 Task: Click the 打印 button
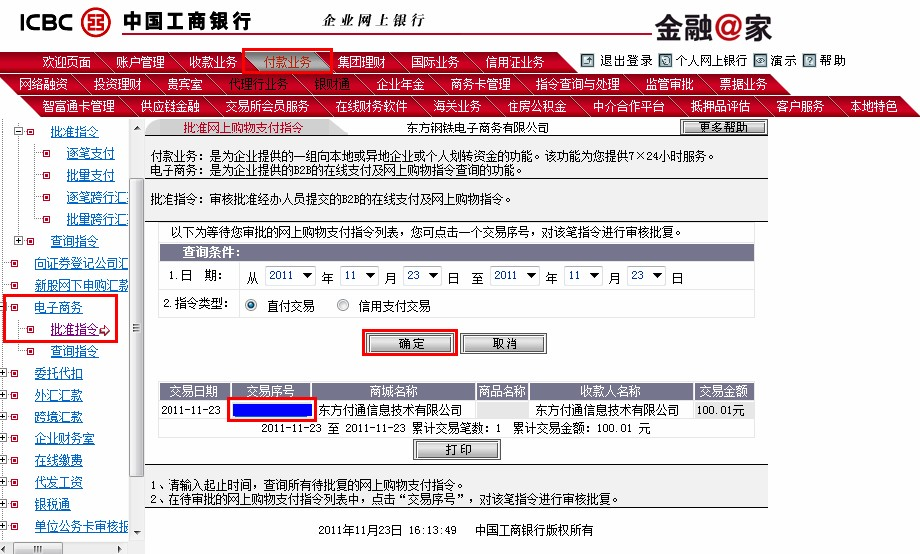click(x=457, y=450)
